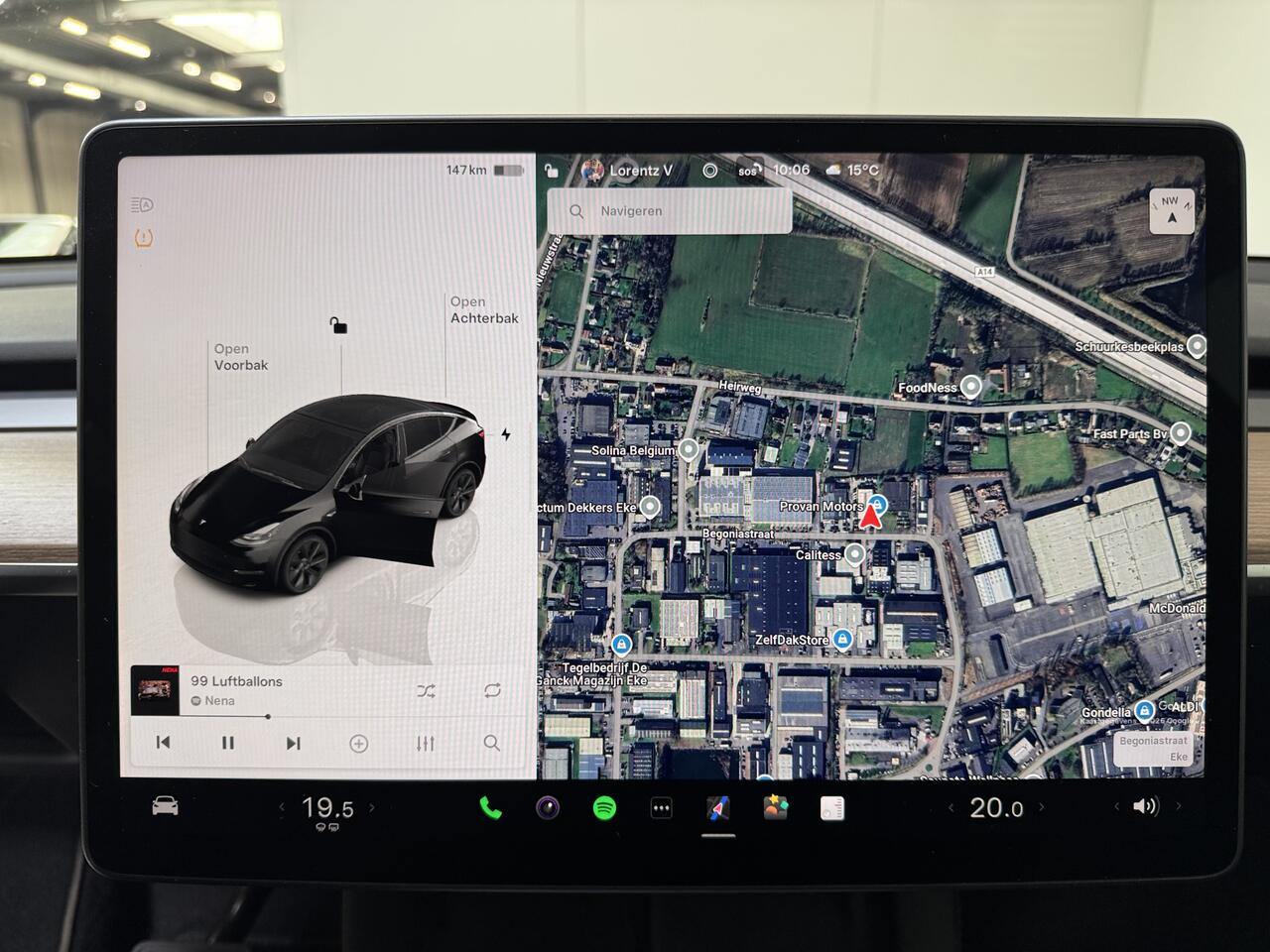This screenshot has width=1270, height=952.
Task: Tap the blue pin above Tegelbedrijf De Ganck
Action: click(621, 645)
